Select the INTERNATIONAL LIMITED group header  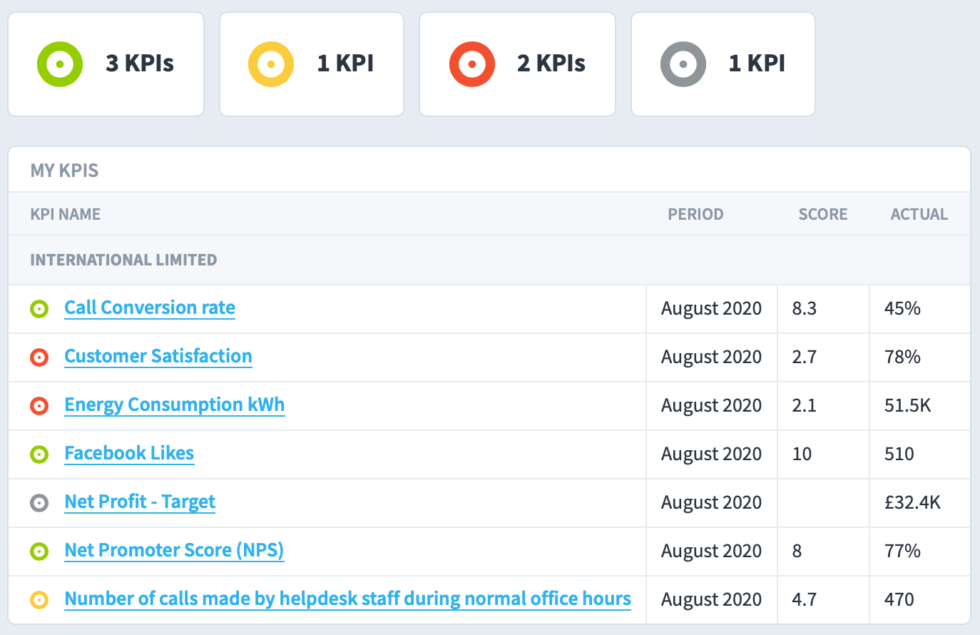(121, 259)
